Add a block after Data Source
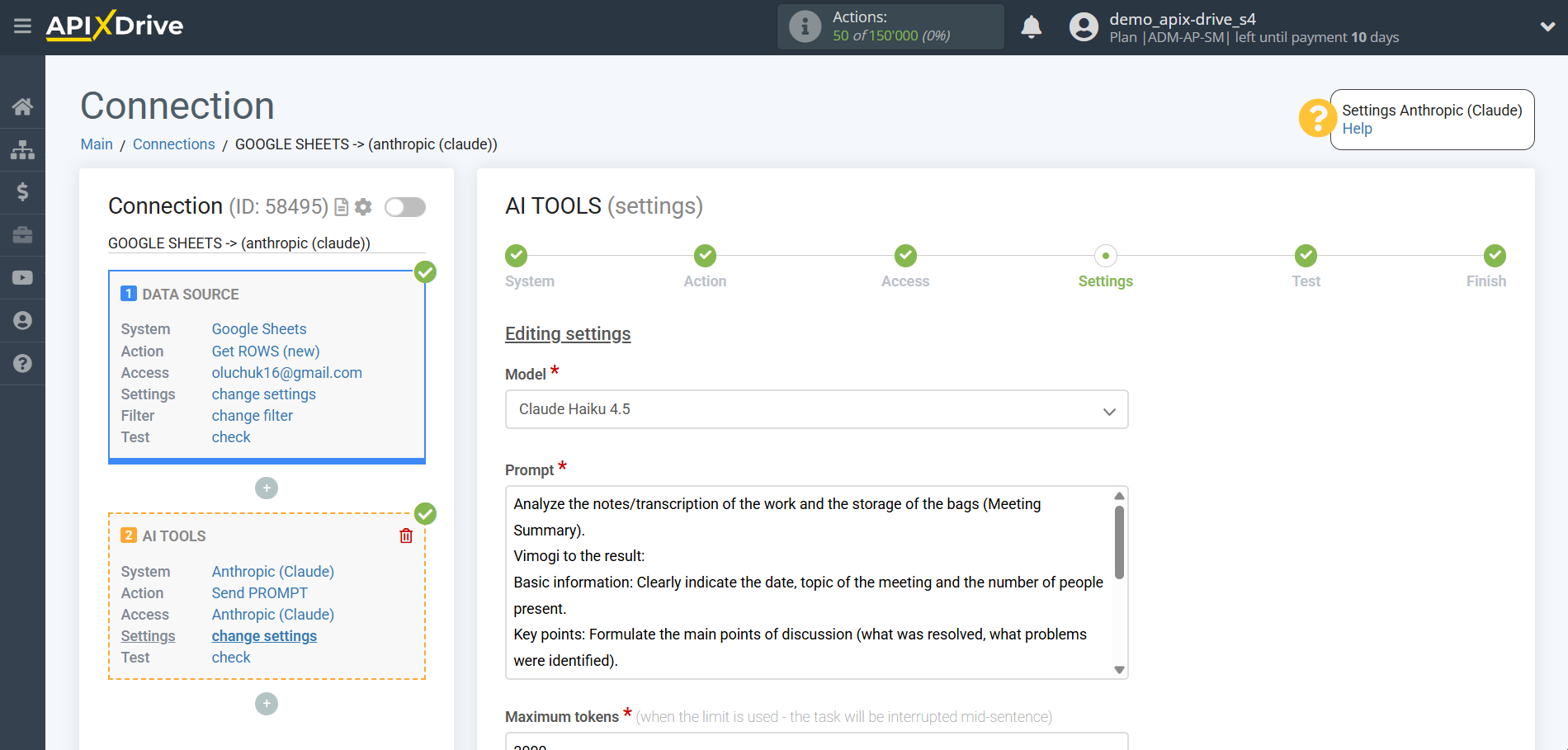This screenshot has width=1568, height=750. tap(267, 488)
